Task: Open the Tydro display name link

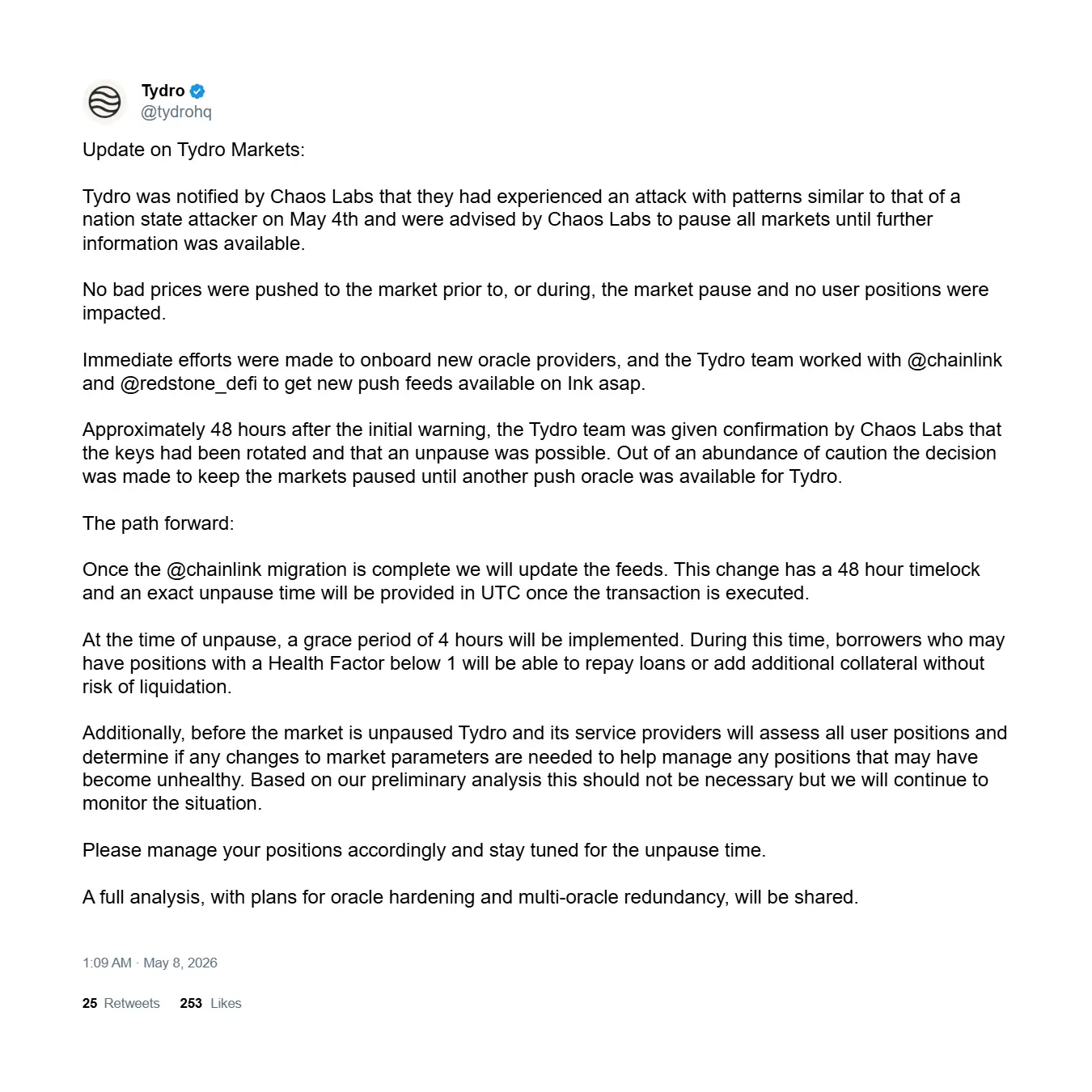Action: 163,91
